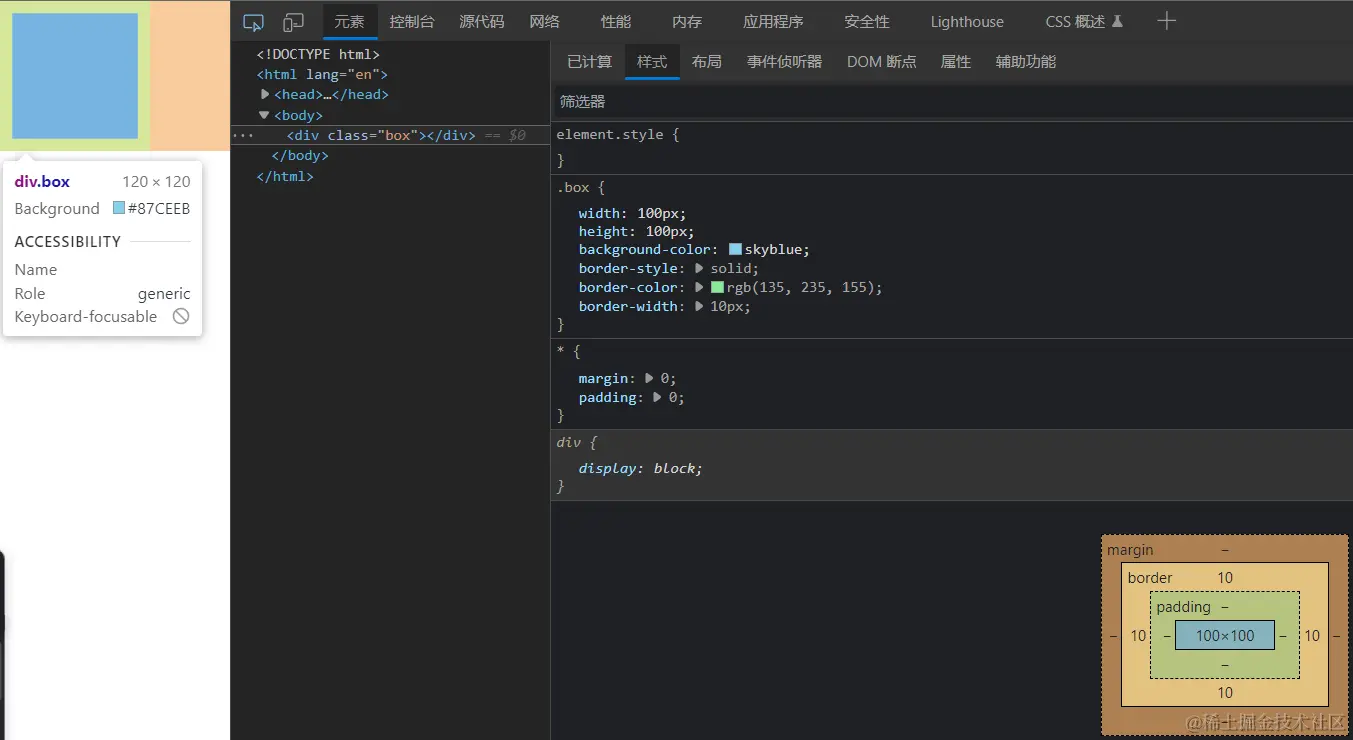Open the Lighthouse tab
Viewport: 1353px width, 740px height.
point(967,22)
